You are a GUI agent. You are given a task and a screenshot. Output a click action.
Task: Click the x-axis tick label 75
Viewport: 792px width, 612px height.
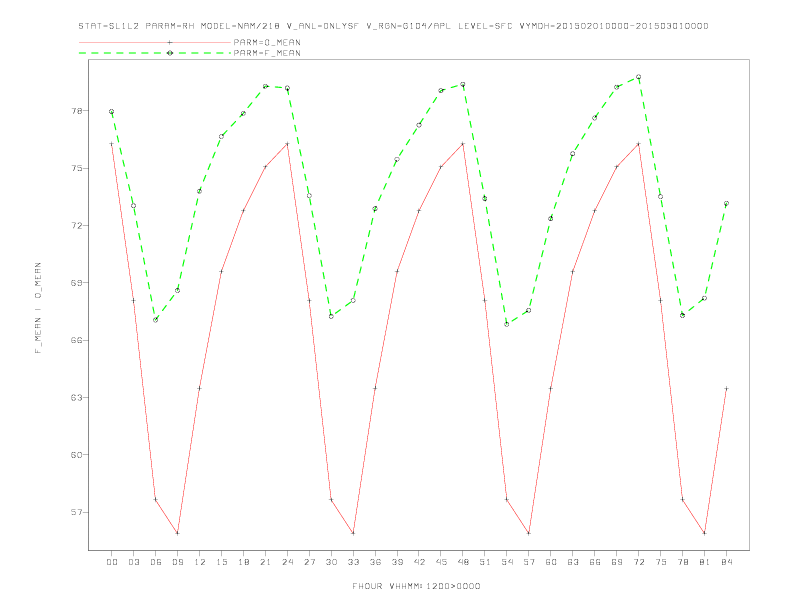pos(661,562)
